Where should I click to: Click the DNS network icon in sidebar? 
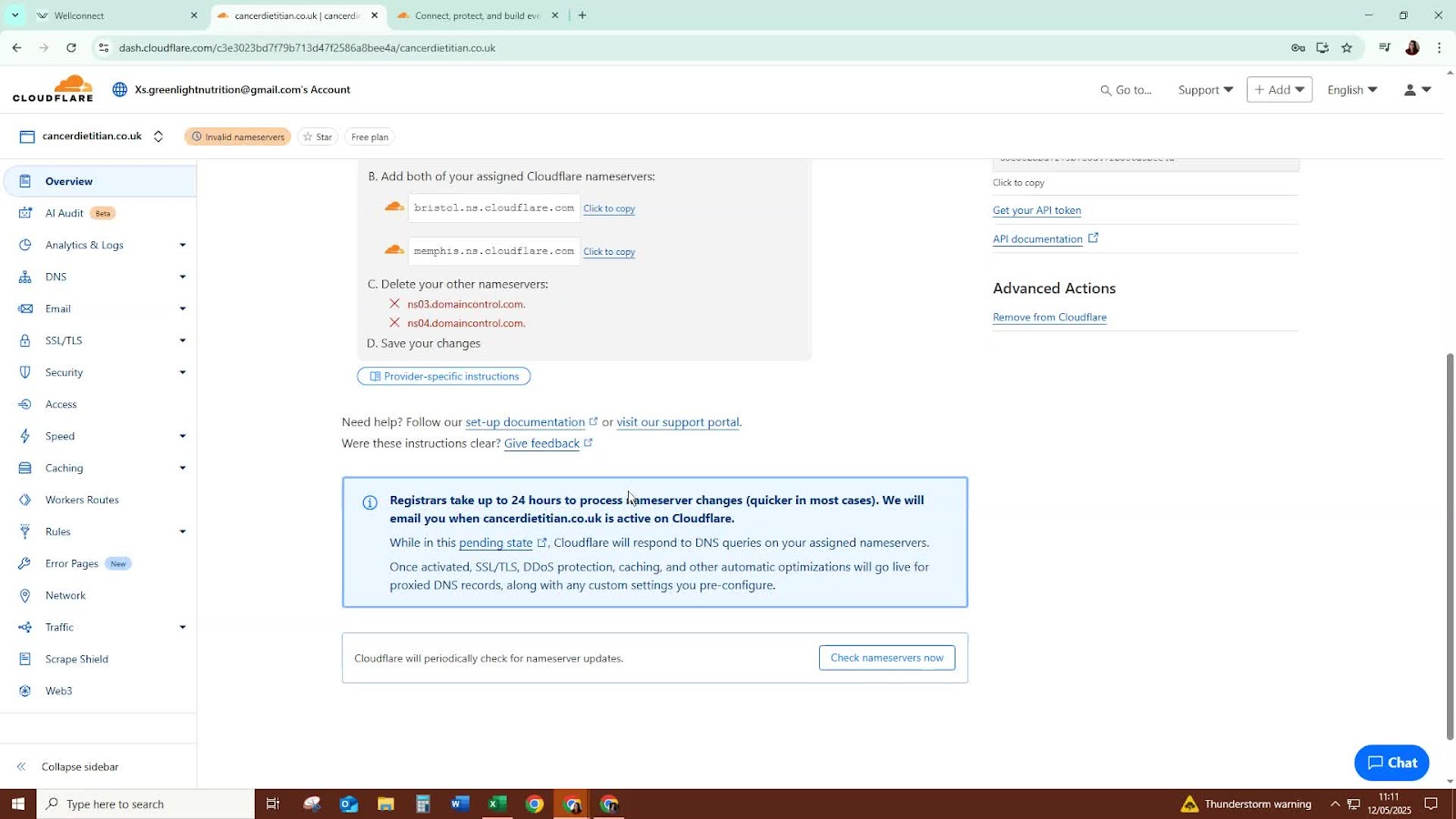[x=25, y=277]
